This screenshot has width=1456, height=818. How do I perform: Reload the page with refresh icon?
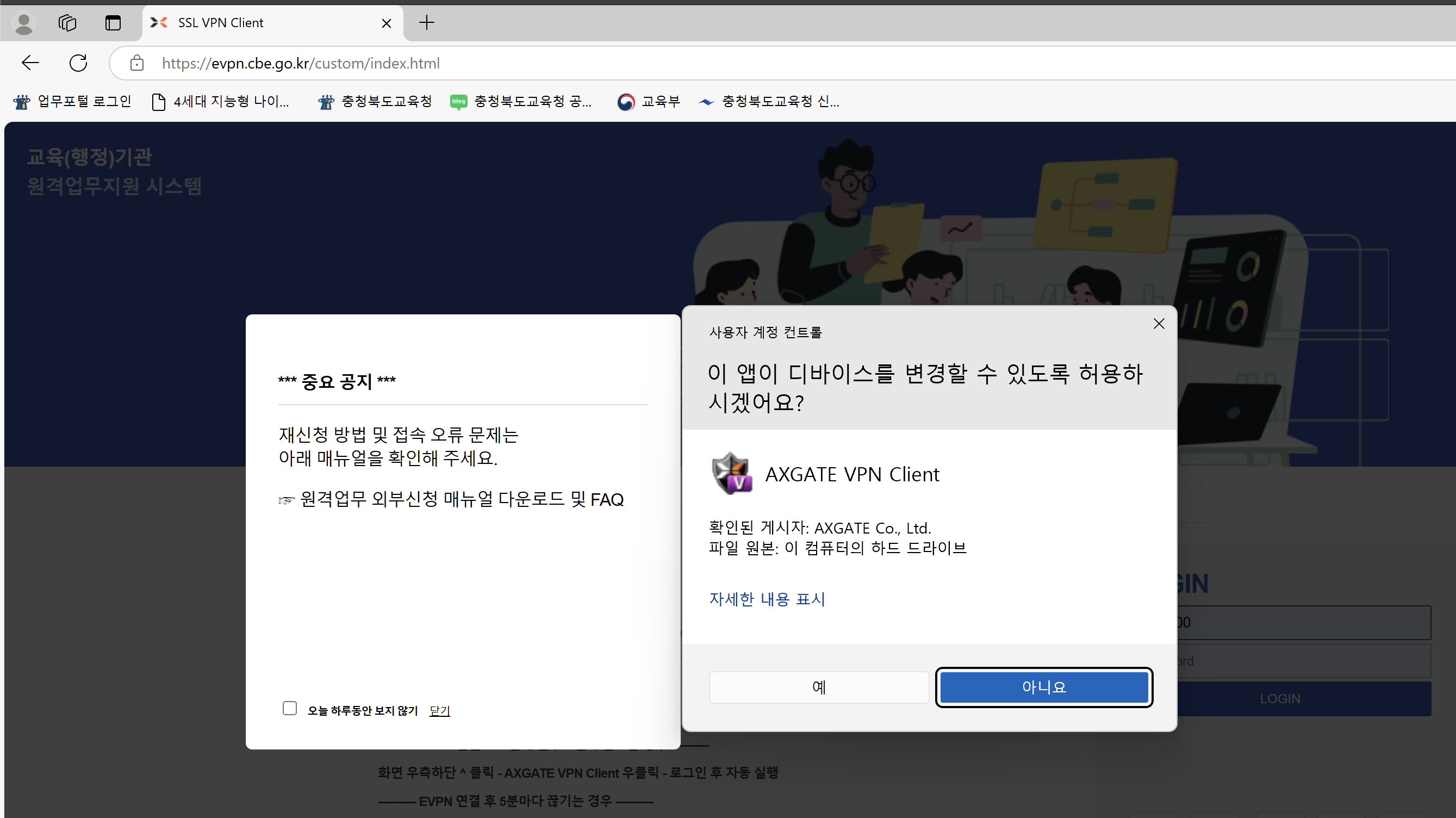pyautogui.click(x=78, y=63)
